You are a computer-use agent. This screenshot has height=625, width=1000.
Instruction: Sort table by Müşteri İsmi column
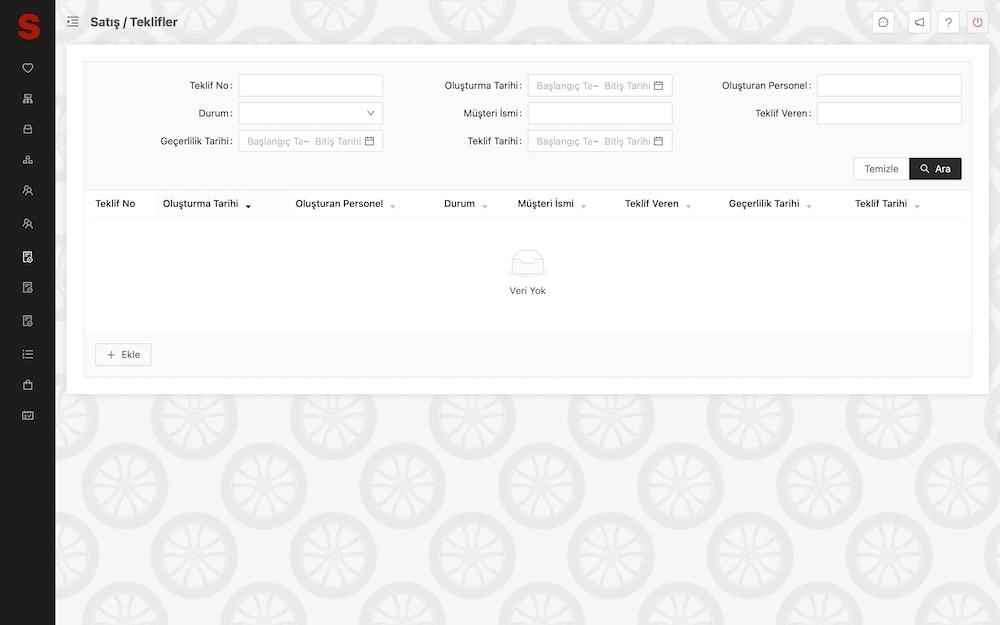point(546,204)
